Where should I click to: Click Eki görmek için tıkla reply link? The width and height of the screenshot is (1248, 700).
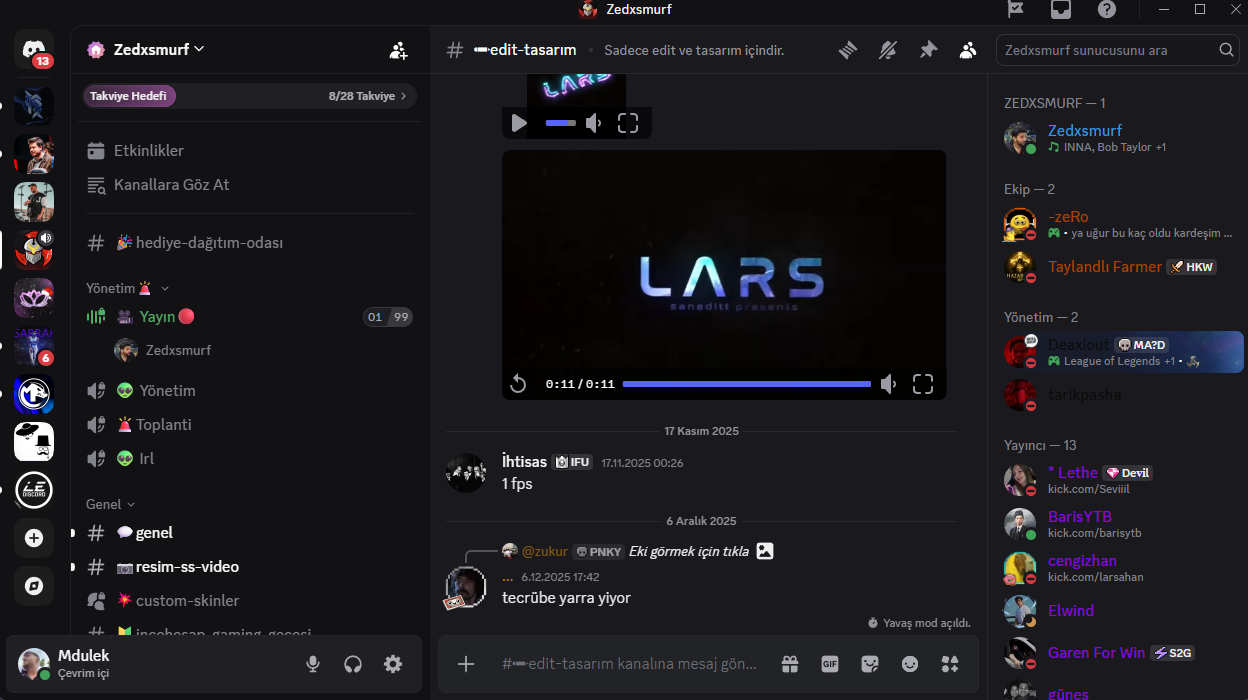(689, 551)
